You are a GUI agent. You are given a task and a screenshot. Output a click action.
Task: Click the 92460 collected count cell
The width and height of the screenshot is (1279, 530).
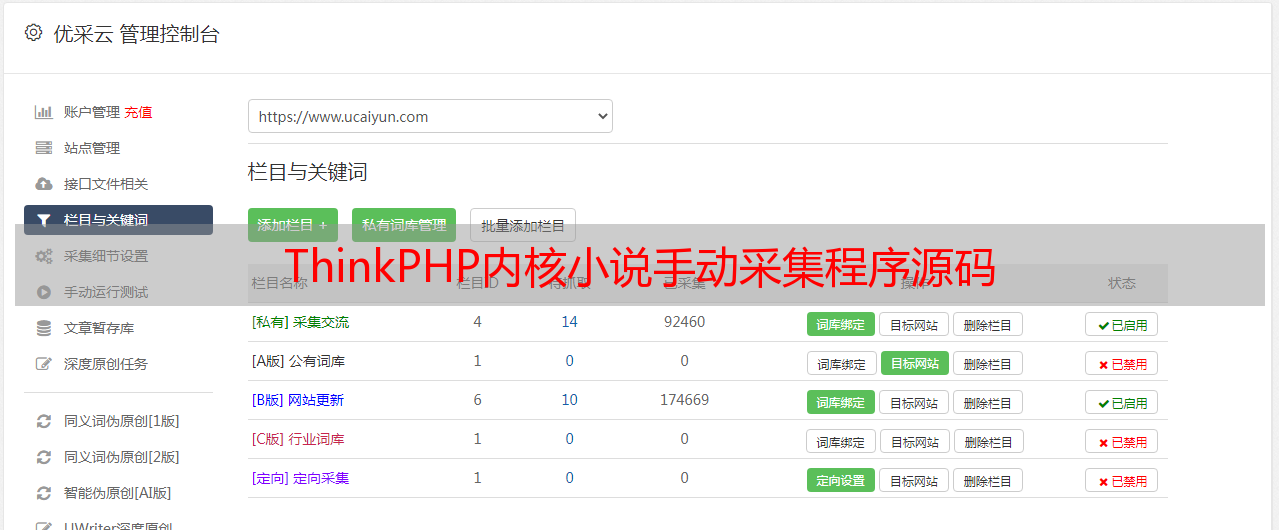click(684, 322)
